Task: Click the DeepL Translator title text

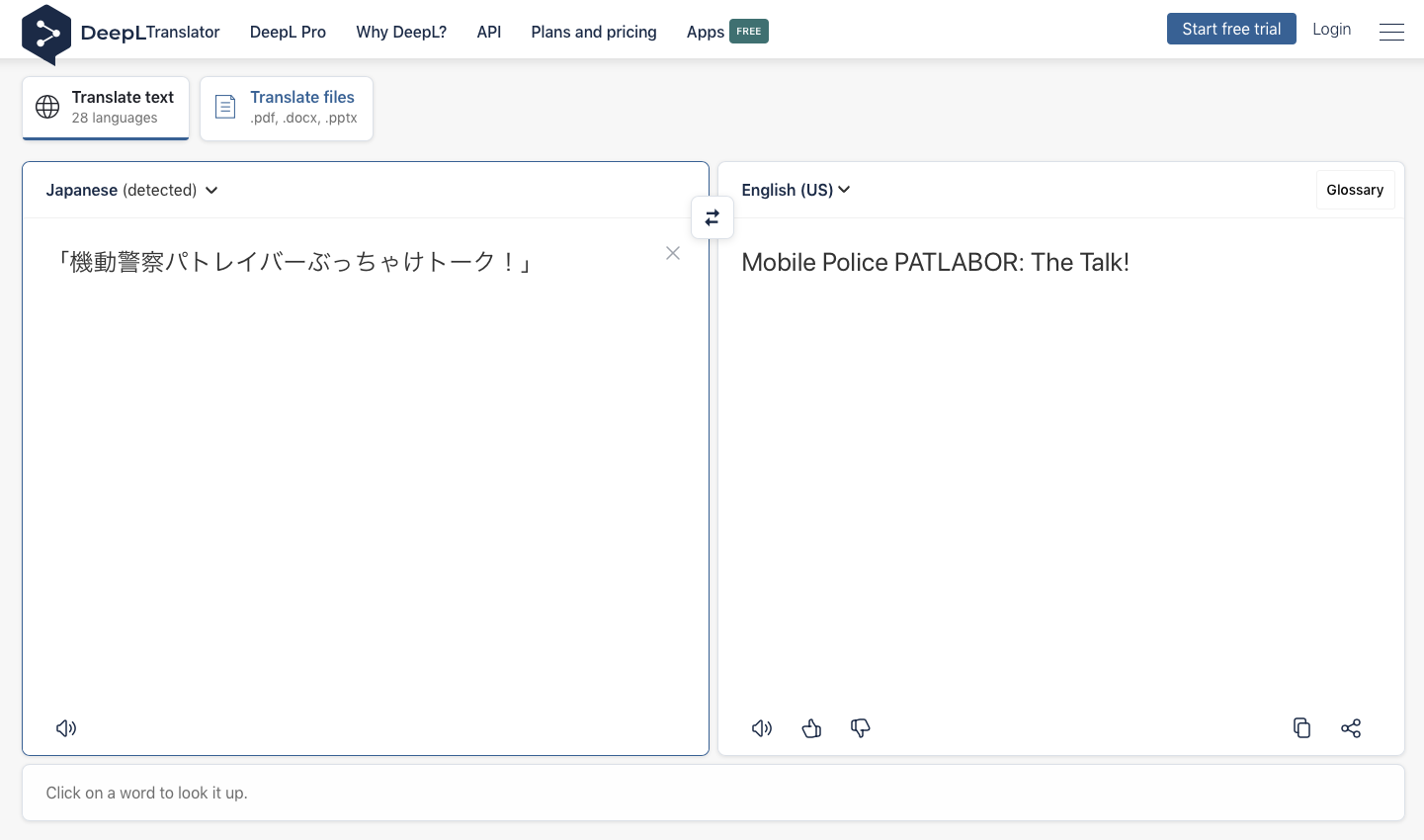Action: pos(150,32)
